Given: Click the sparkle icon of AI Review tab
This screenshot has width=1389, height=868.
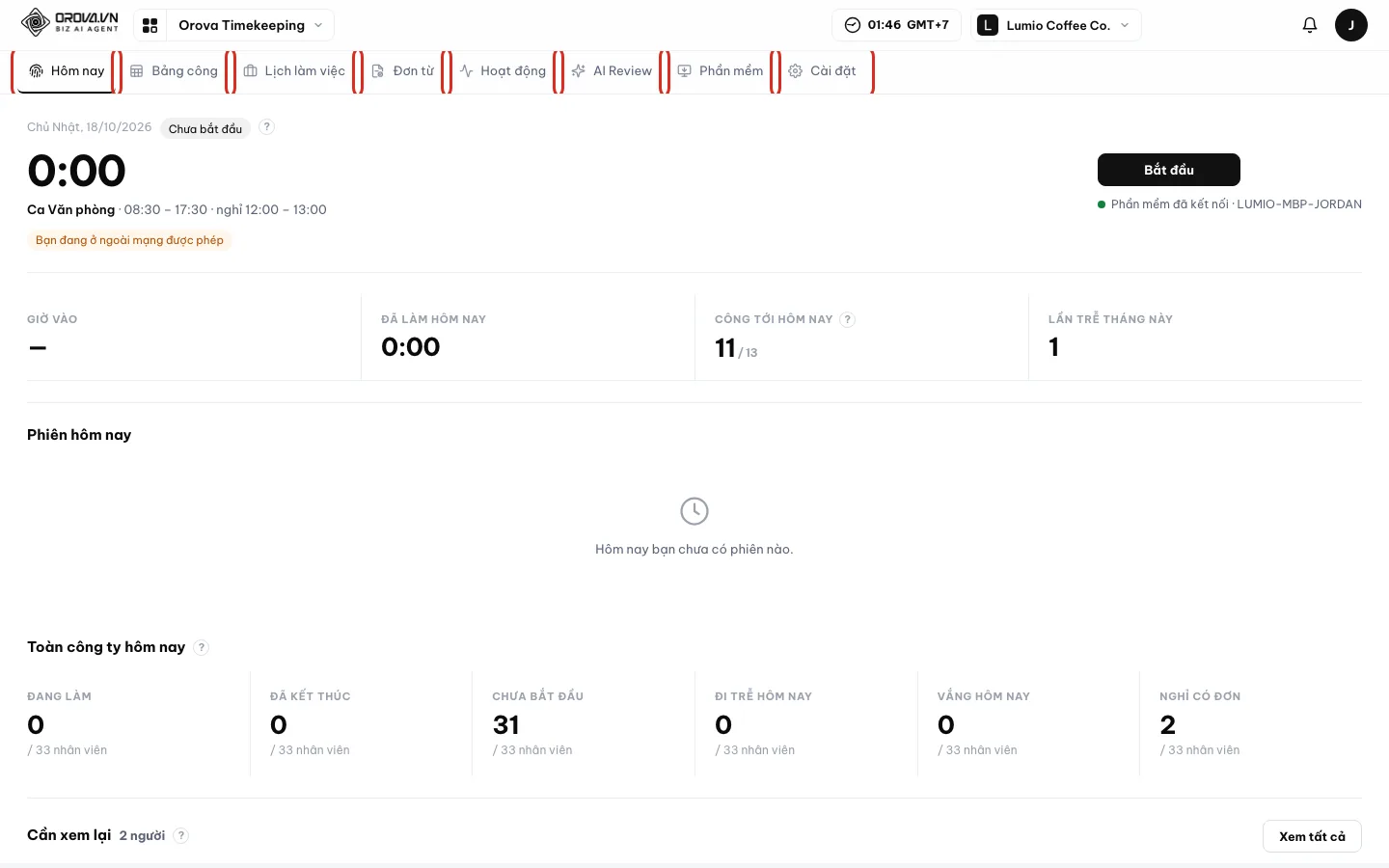Looking at the screenshot, I should tap(579, 70).
